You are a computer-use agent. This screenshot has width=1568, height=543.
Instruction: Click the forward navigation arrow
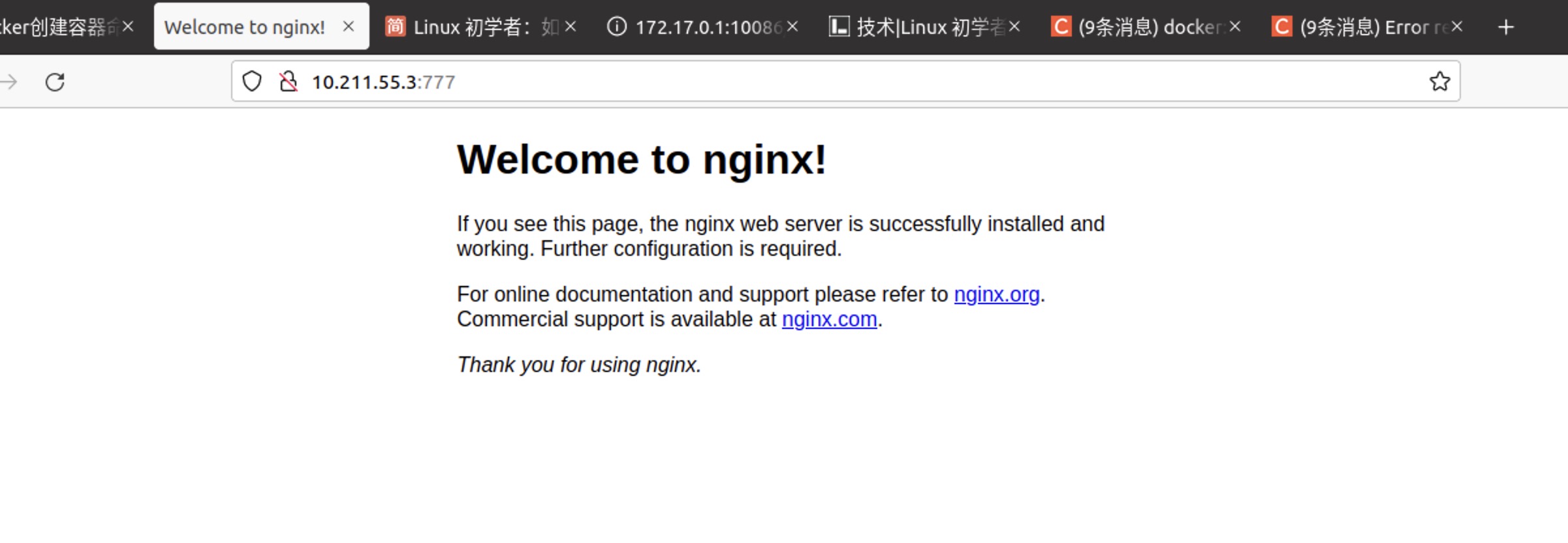tap(9, 82)
